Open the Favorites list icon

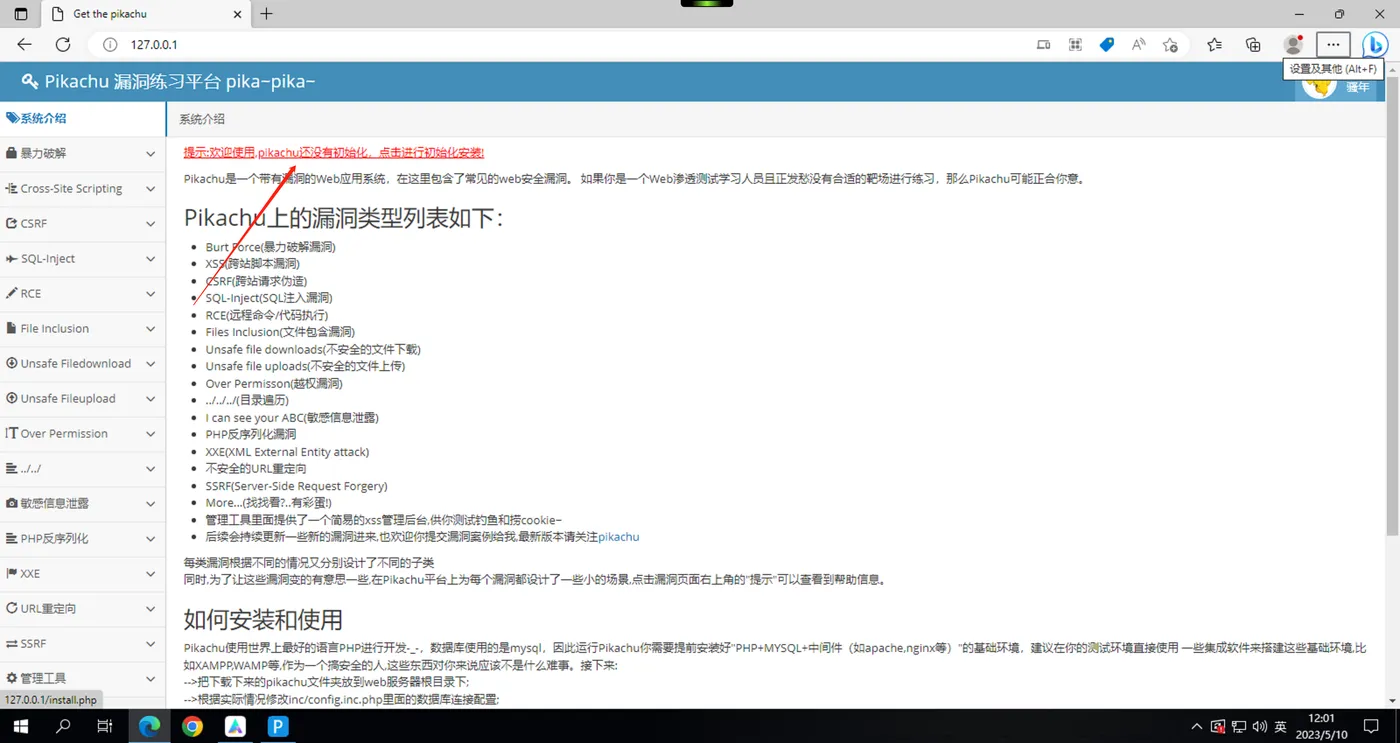pos(1214,44)
